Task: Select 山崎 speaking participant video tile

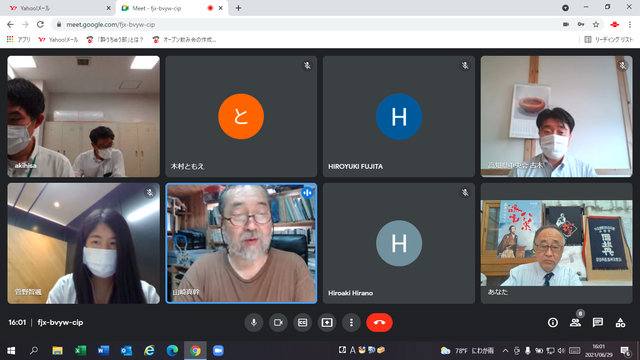Action: coord(241,243)
